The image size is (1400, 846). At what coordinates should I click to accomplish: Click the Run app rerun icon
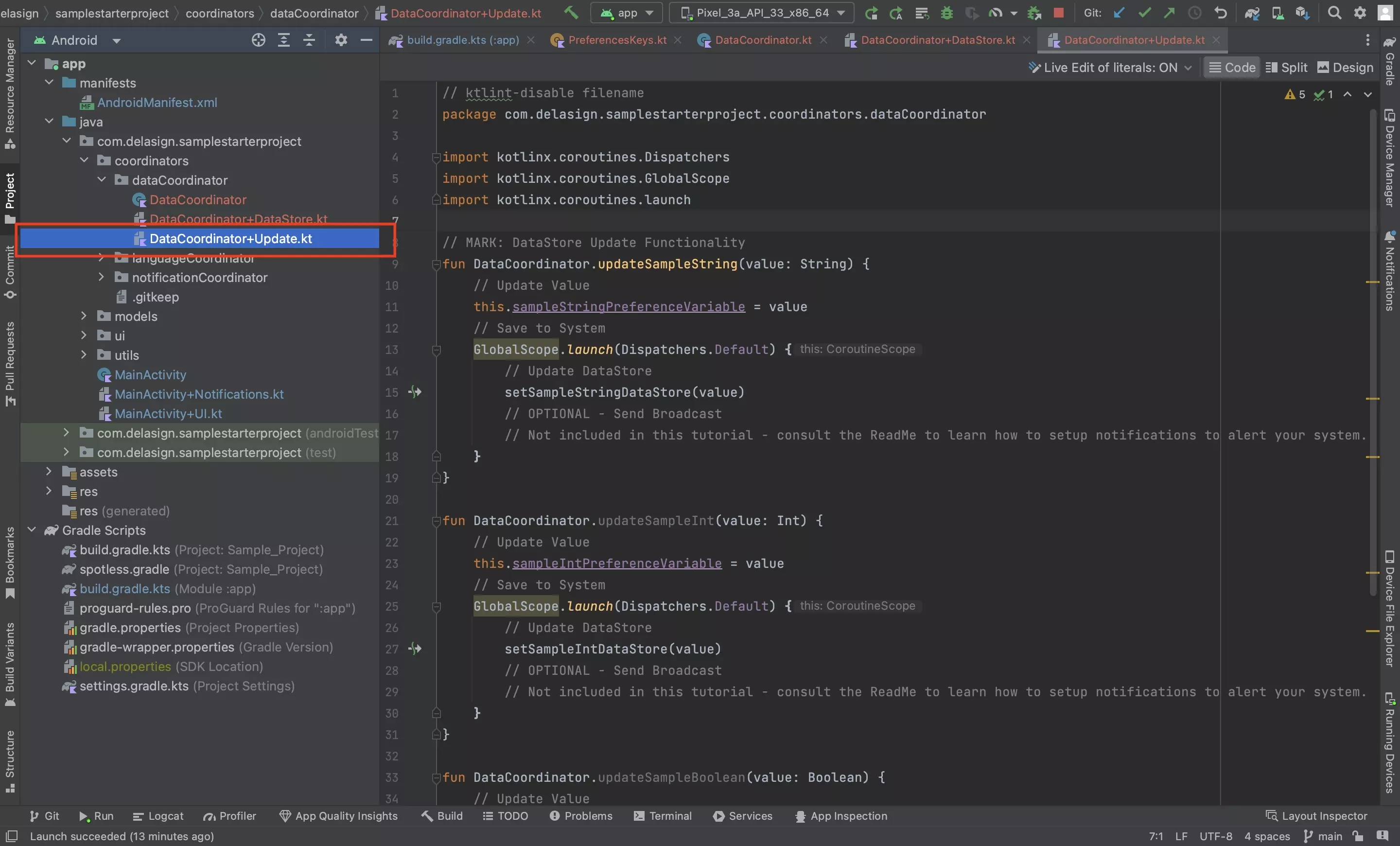tap(871, 13)
